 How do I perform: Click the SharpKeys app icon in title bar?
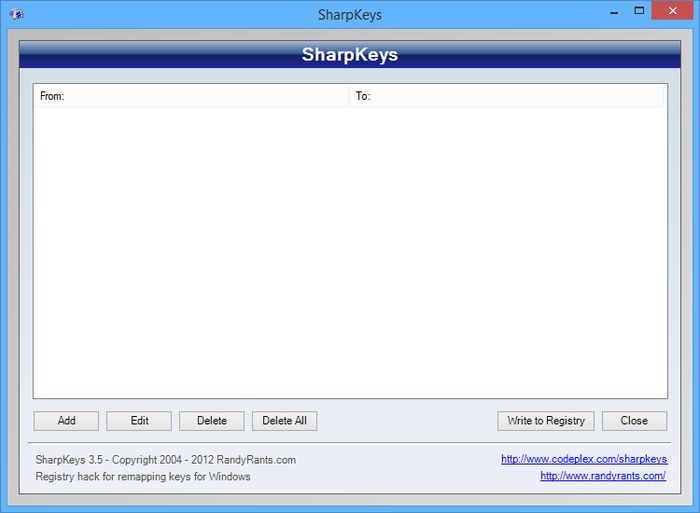point(17,14)
